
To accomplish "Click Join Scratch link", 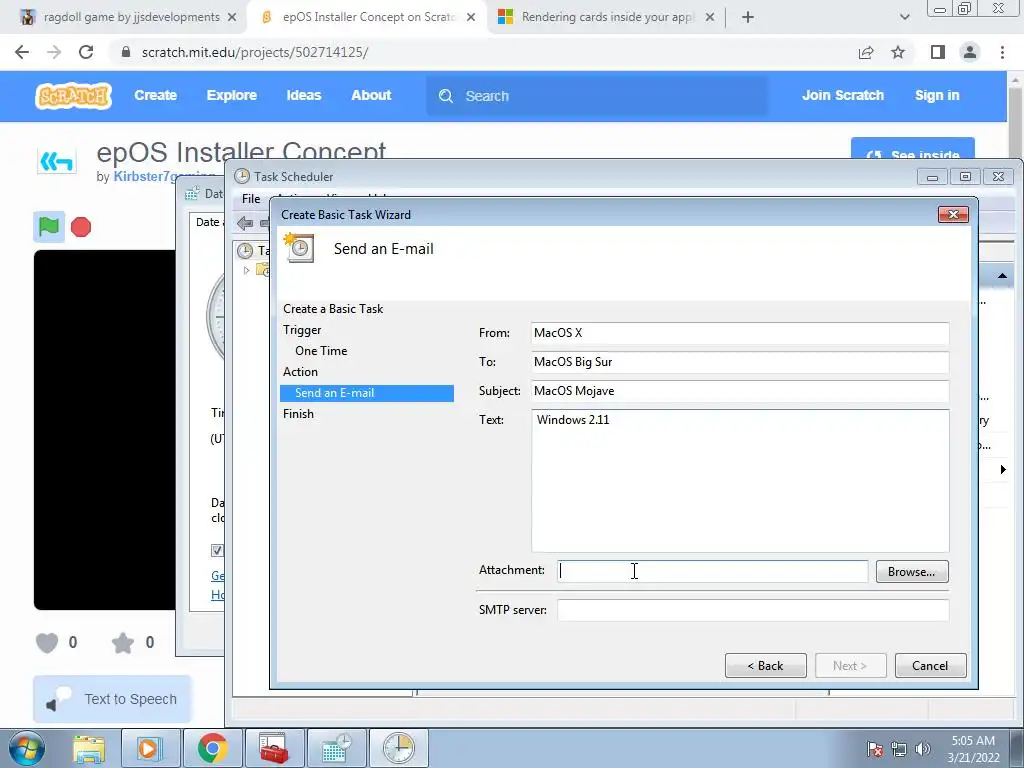I will (x=842, y=95).
